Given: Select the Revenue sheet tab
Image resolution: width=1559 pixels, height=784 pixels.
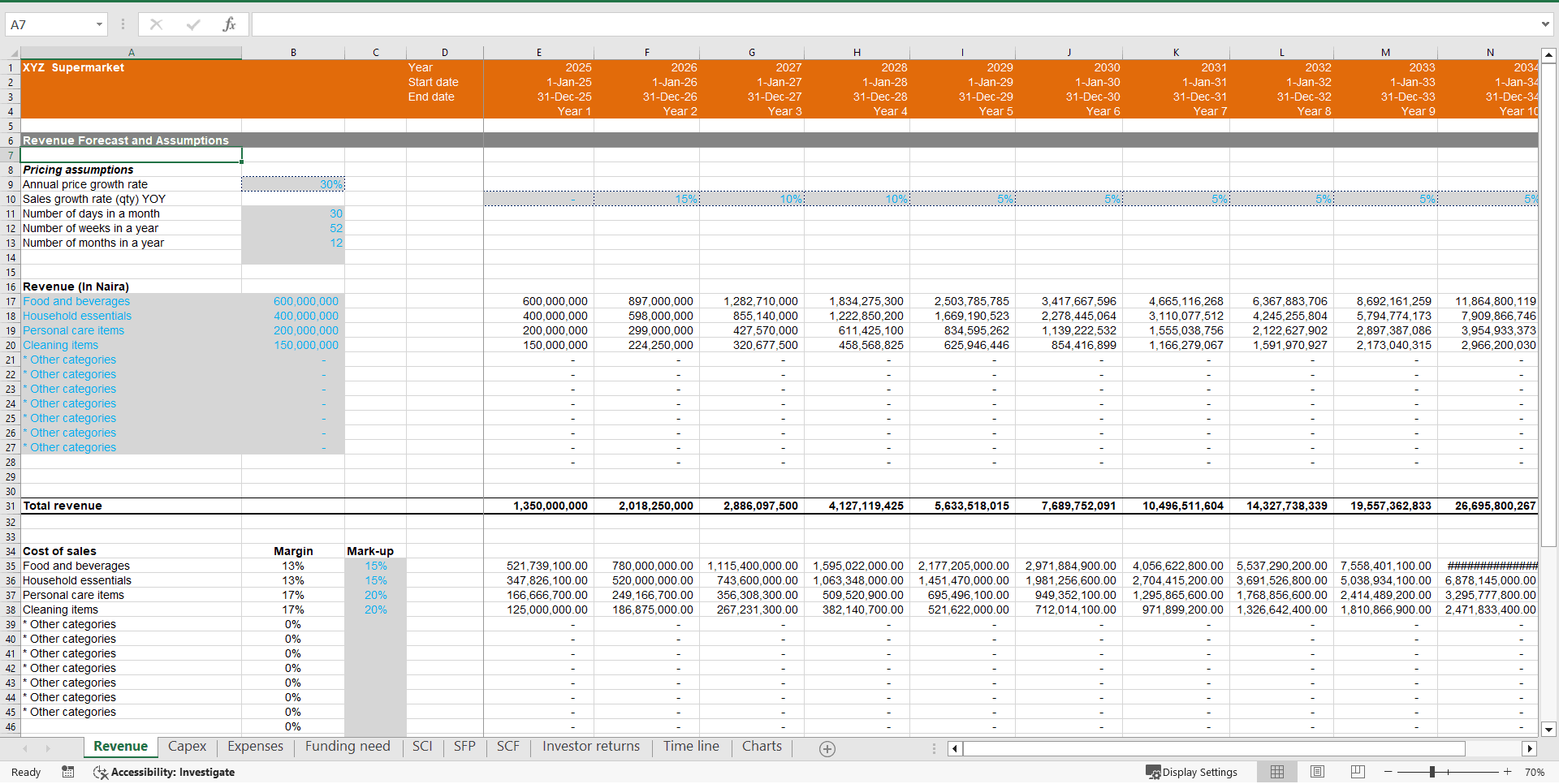Looking at the screenshot, I should (120, 747).
